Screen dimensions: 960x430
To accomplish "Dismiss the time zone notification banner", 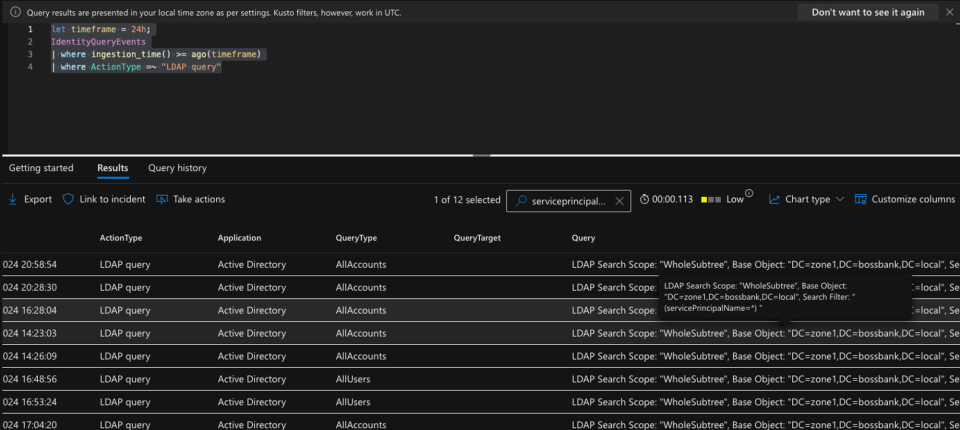I will point(949,12).
